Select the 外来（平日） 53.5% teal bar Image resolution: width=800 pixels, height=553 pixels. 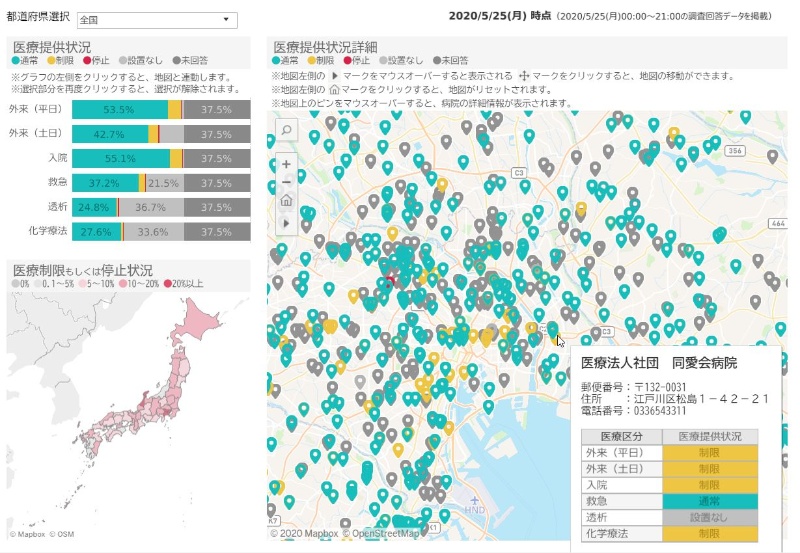click(x=119, y=110)
